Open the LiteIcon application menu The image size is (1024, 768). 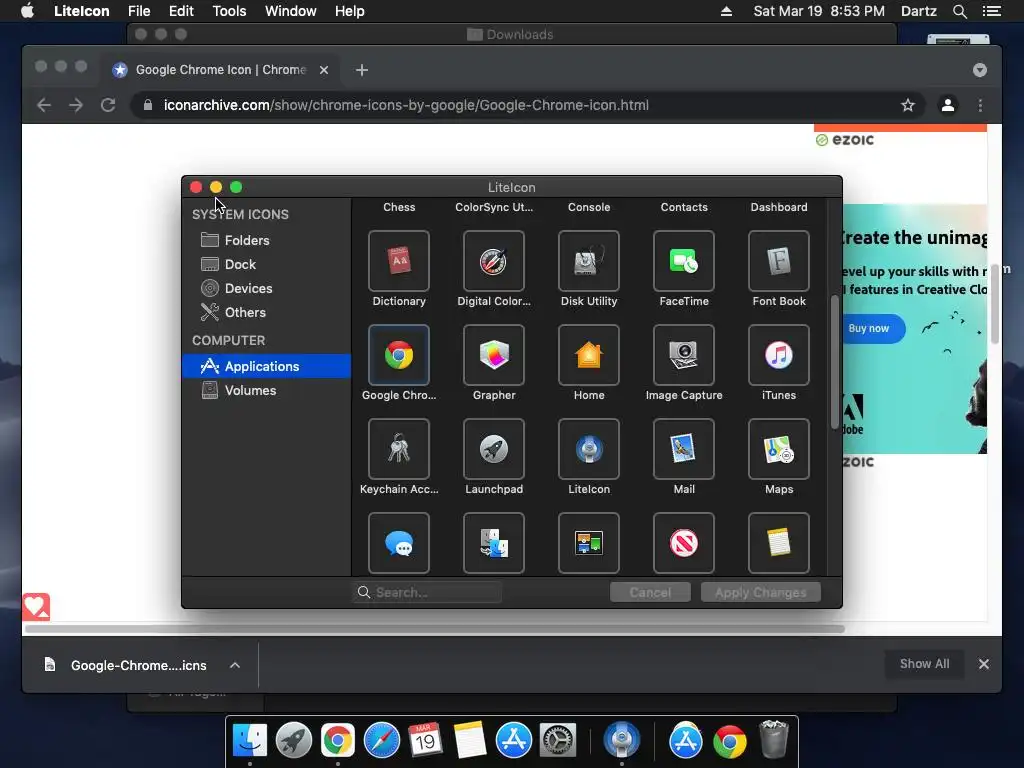pyautogui.click(x=82, y=11)
